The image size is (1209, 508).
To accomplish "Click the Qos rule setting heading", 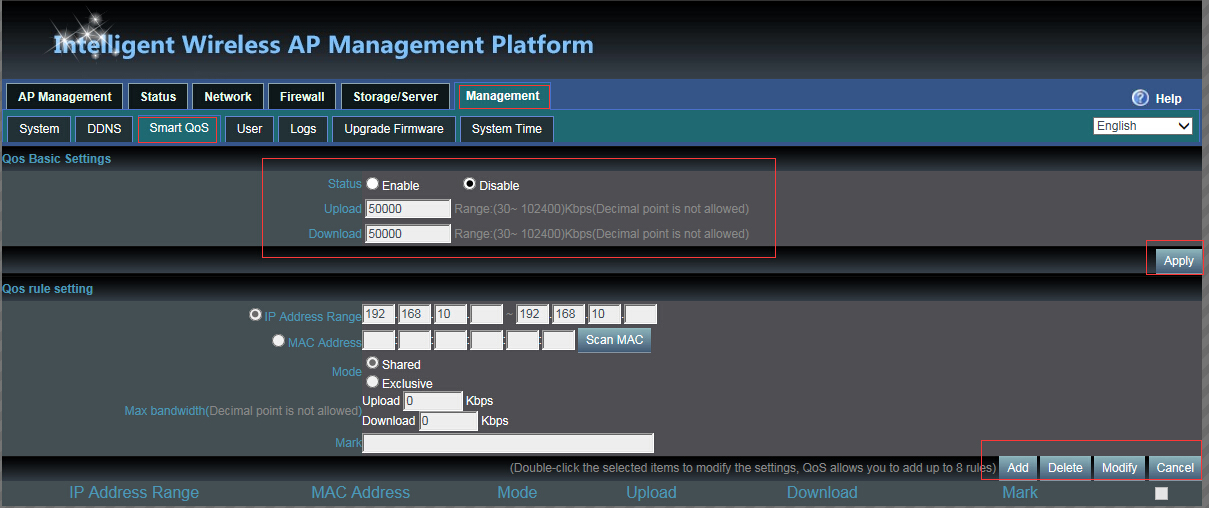I will (48, 288).
